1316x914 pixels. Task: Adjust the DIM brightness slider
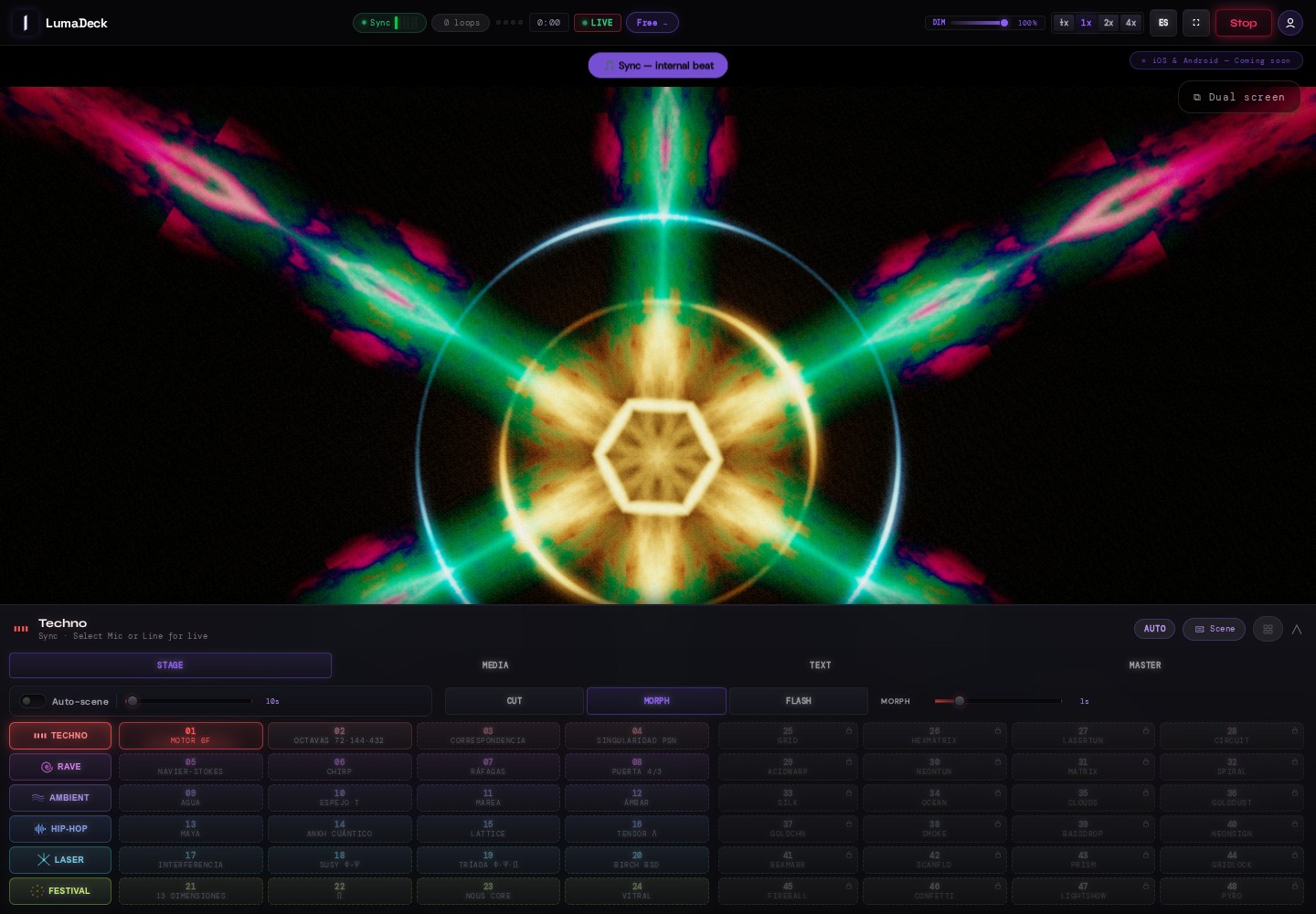pyautogui.click(x=979, y=23)
